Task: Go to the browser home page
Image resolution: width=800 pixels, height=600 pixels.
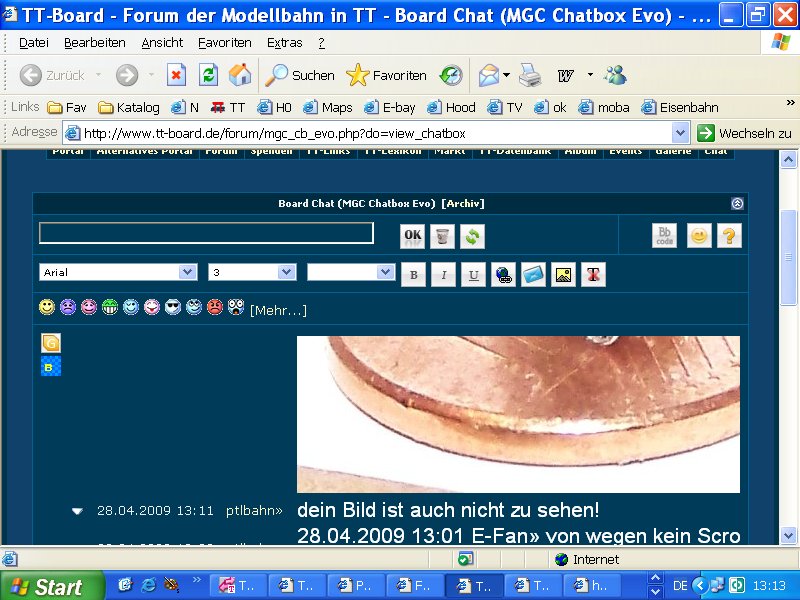Action: [x=240, y=76]
